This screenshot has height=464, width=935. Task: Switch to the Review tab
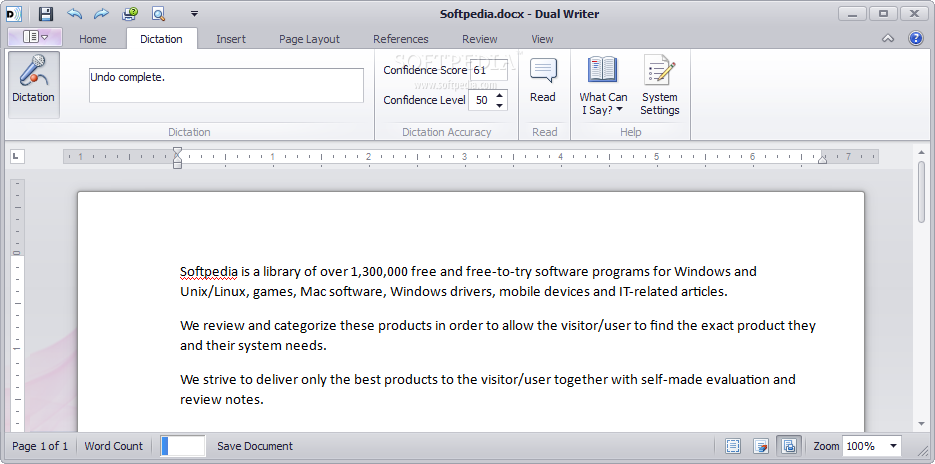pyautogui.click(x=479, y=39)
